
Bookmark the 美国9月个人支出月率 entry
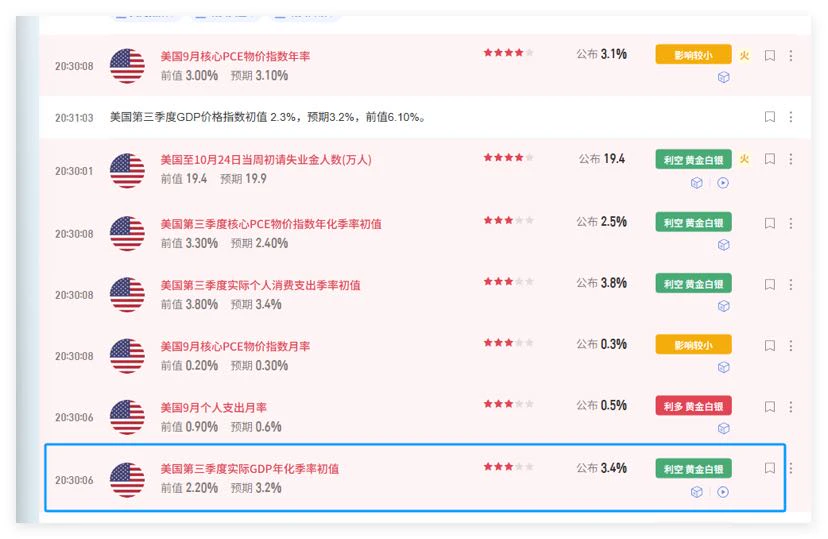point(770,407)
